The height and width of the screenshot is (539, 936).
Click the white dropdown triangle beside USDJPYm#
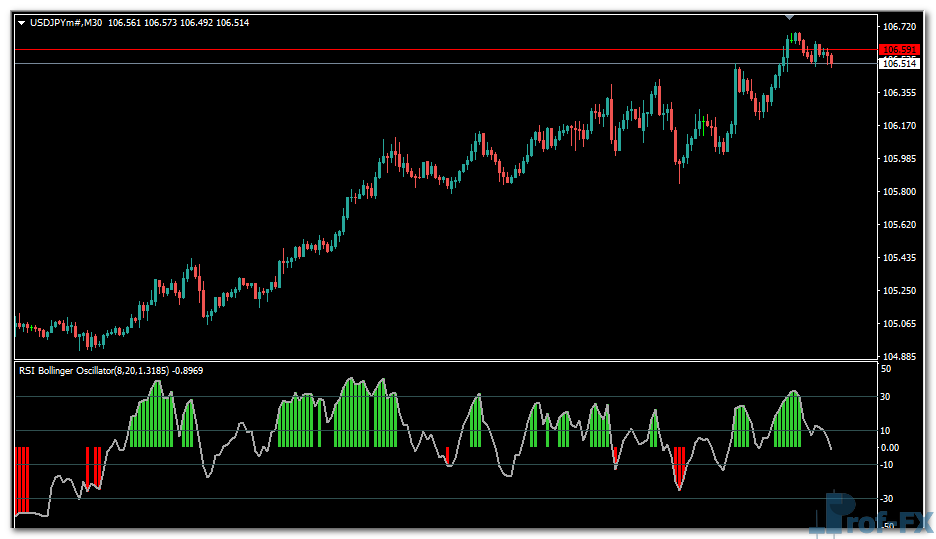21,23
